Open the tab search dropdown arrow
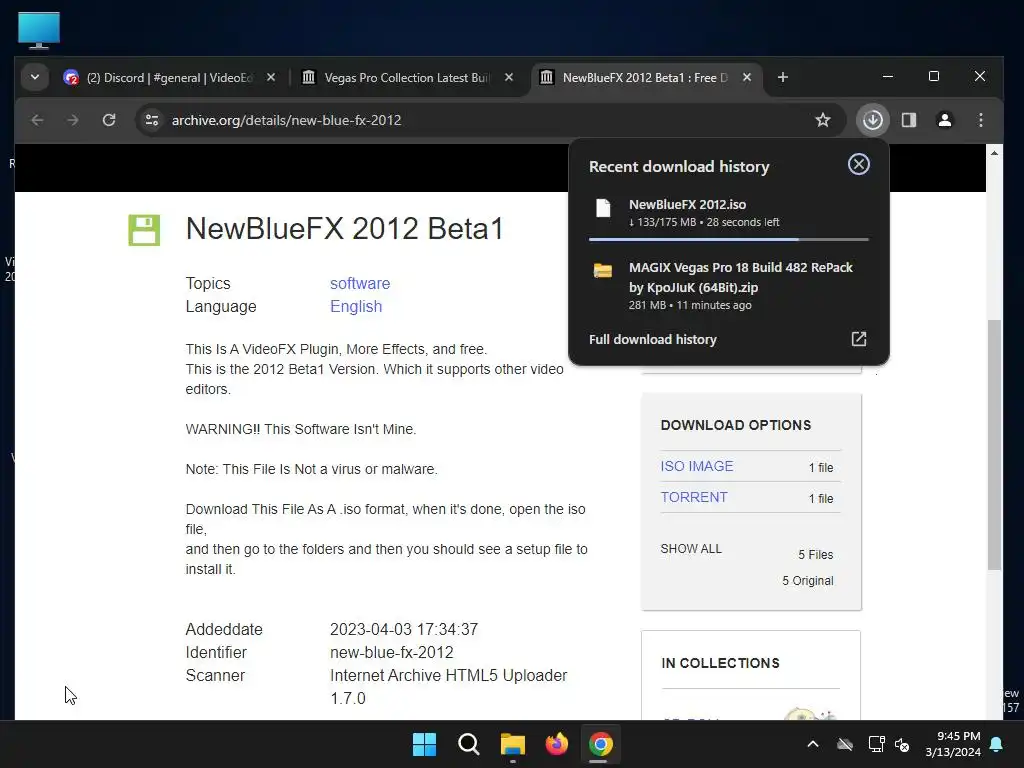 (35, 77)
